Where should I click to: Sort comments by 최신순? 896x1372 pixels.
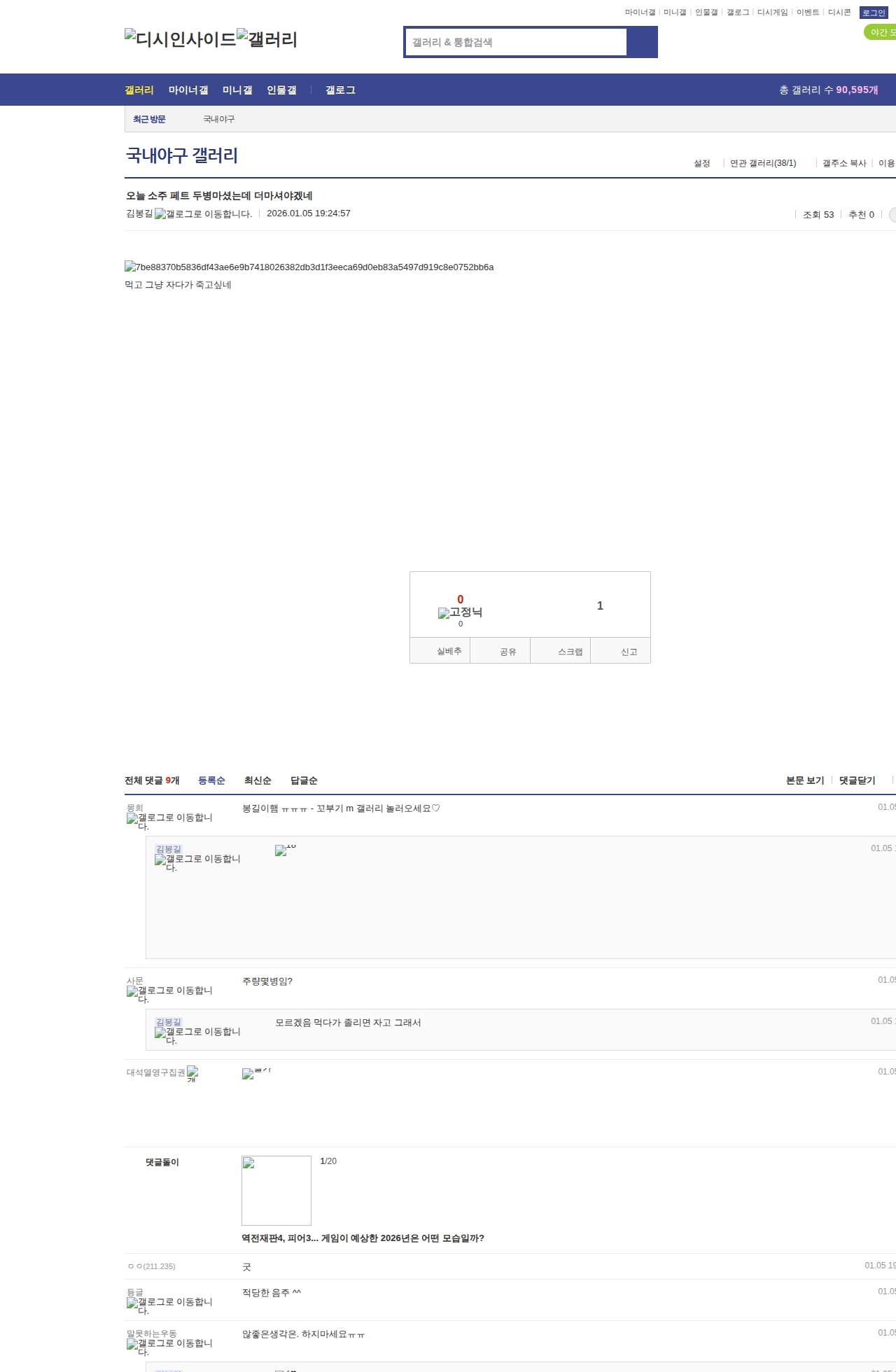click(x=258, y=780)
